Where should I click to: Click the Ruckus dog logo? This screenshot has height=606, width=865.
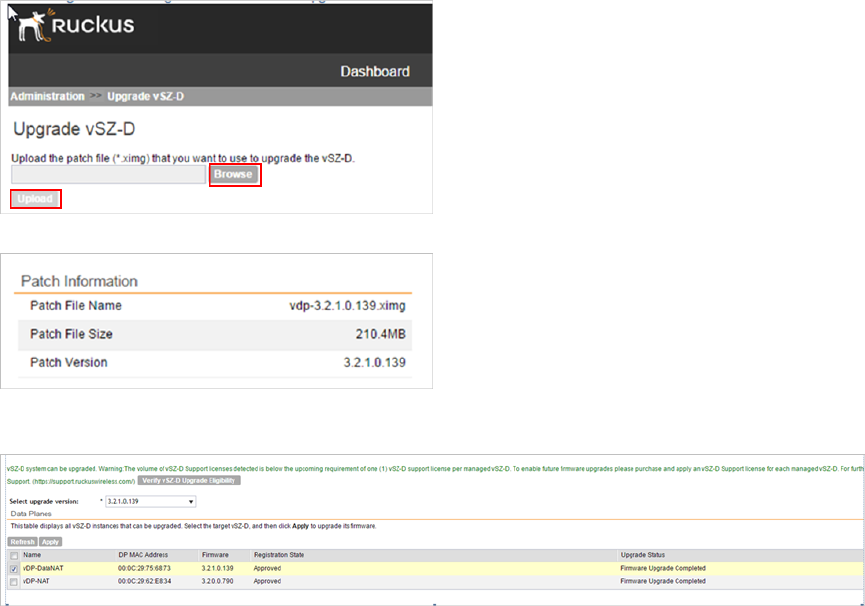point(35,25)
